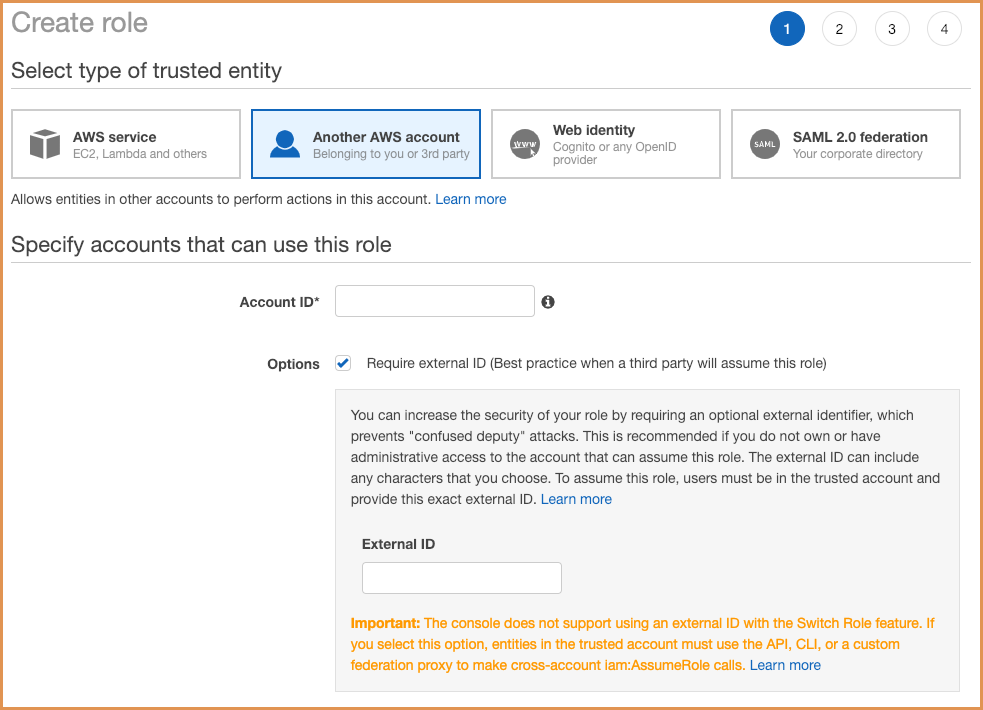This screenshot has width=983, height=710.
Task: Click the Account ID text field
Action: coord(435,301)
